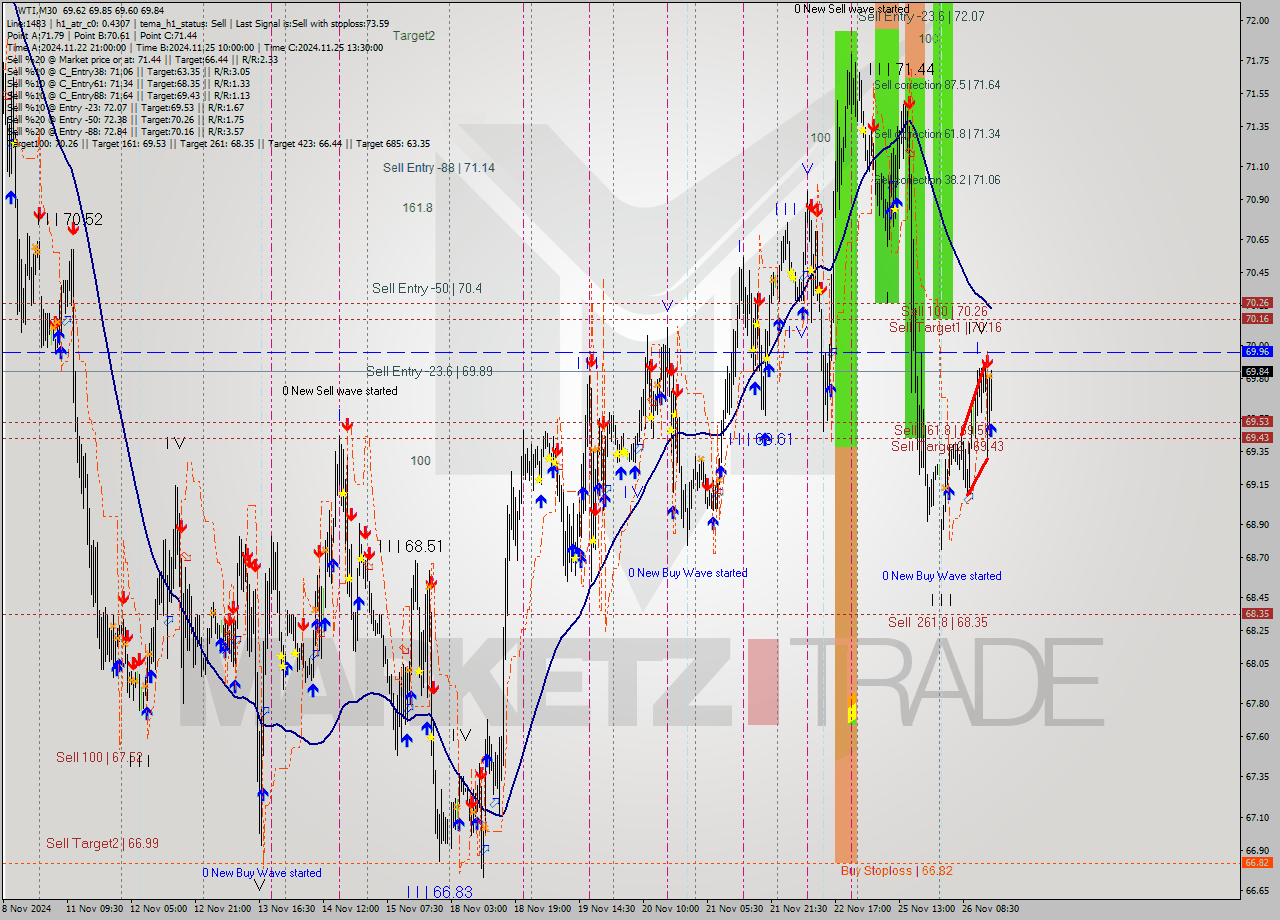Click 'Sell correction 38.2 | 71.06' label
Image resolution: width=1280 pixels, height=920 pixels.
(937, 180)
